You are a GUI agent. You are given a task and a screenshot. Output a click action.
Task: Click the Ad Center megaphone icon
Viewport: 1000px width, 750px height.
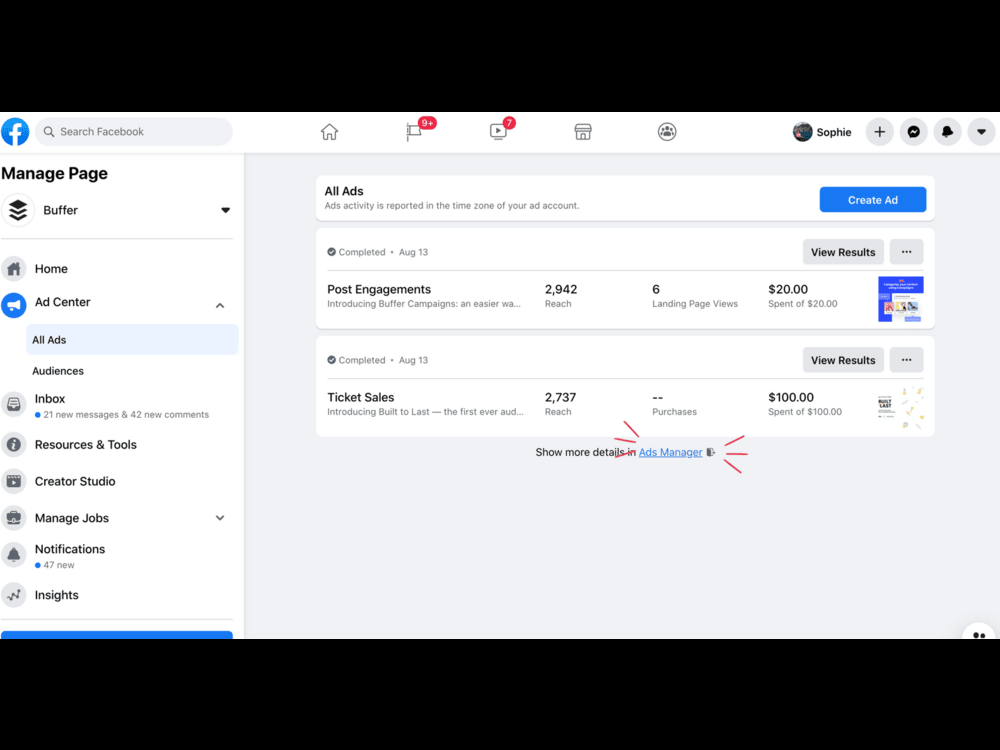click(14, 305)
